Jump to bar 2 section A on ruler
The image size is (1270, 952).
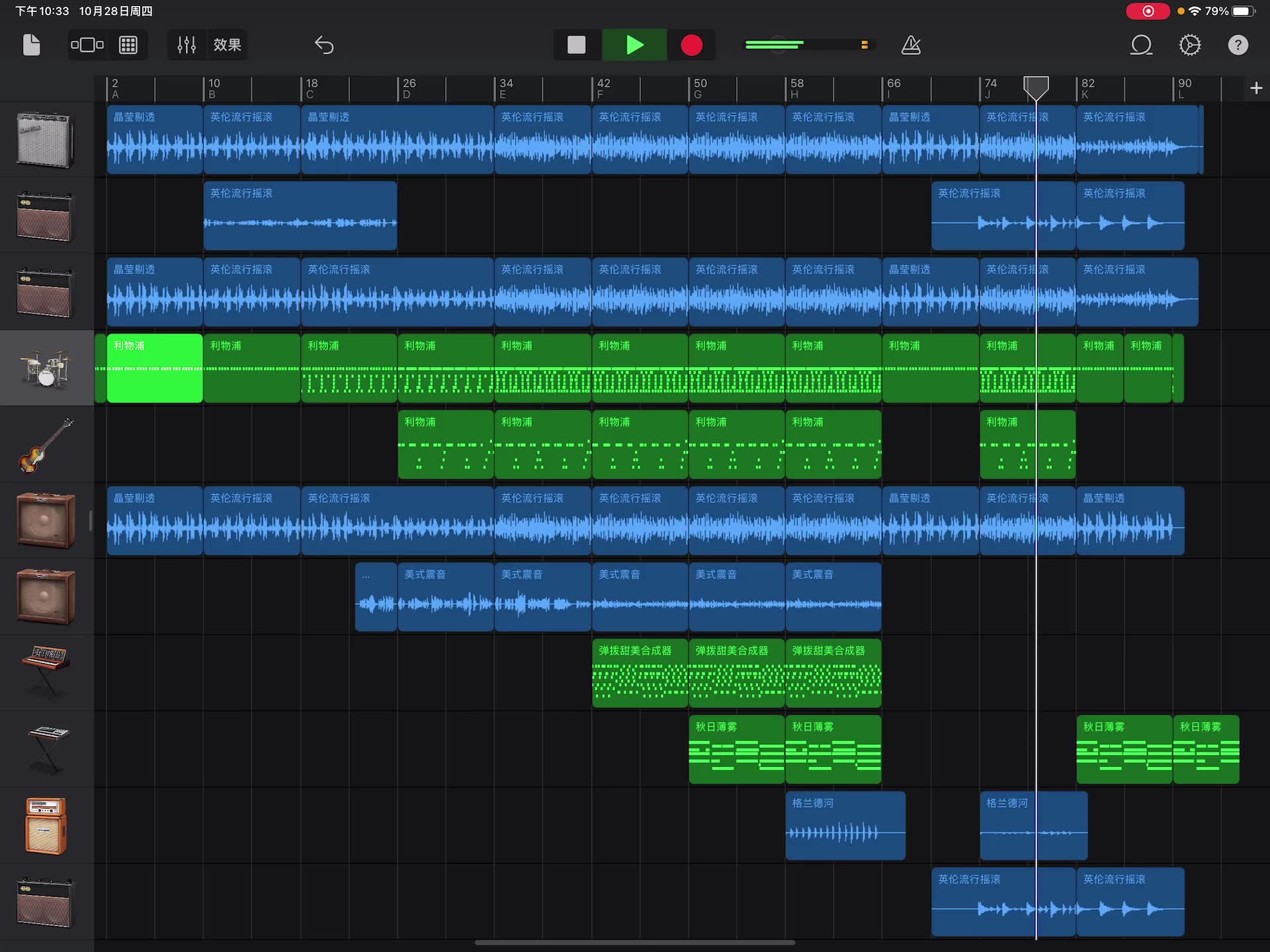(115, 88)
